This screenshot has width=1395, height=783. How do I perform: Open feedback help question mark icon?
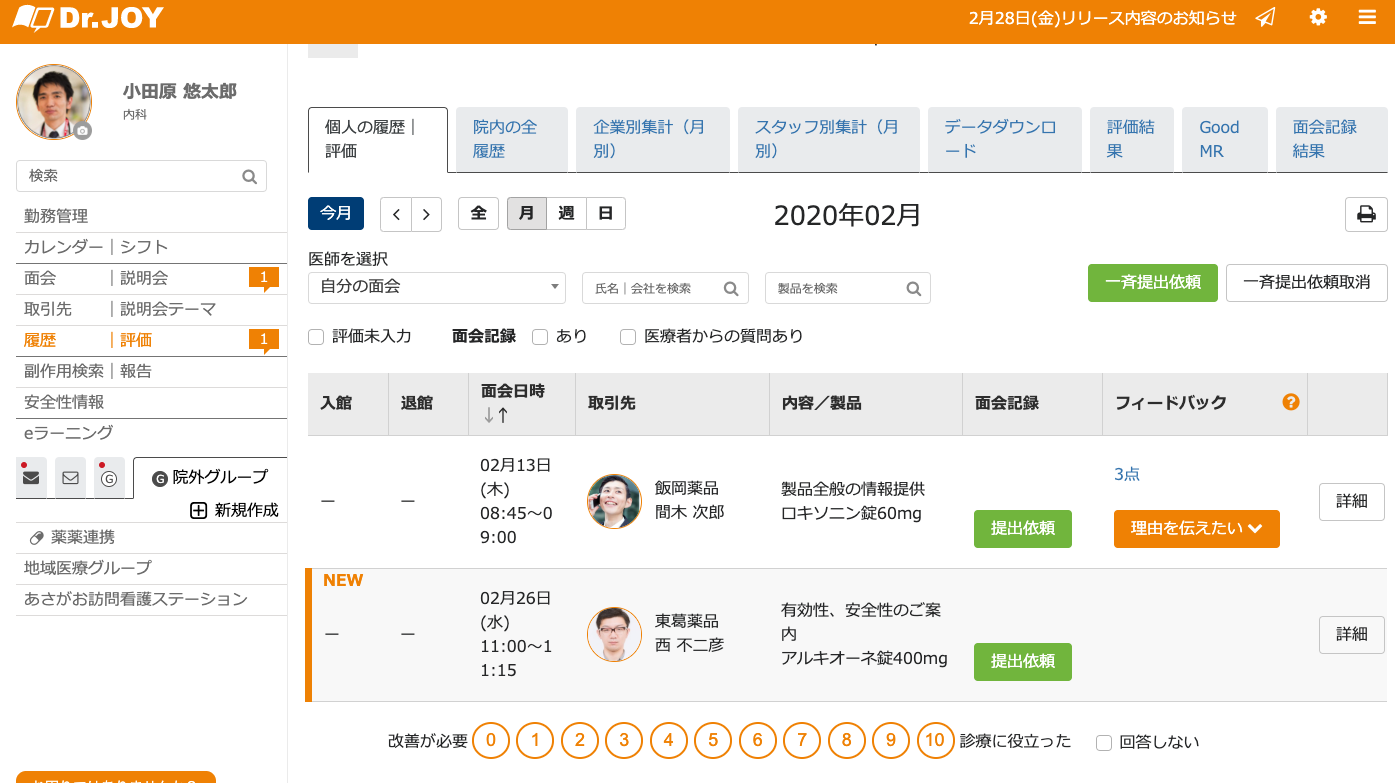point(1291,402)
